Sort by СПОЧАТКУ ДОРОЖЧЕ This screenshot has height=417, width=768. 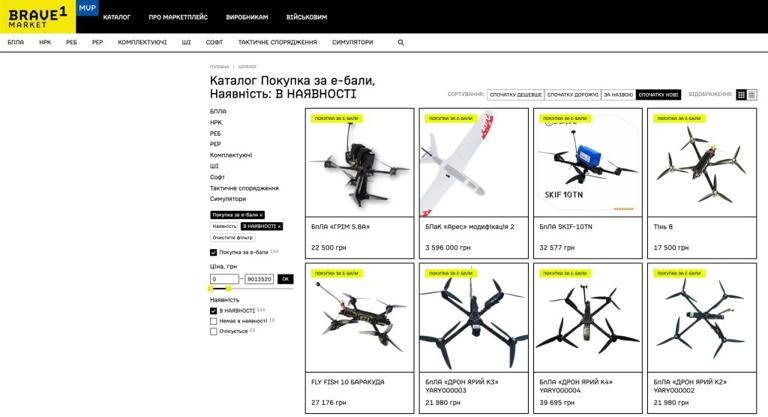pyautogui.click(x=573, y=95)
